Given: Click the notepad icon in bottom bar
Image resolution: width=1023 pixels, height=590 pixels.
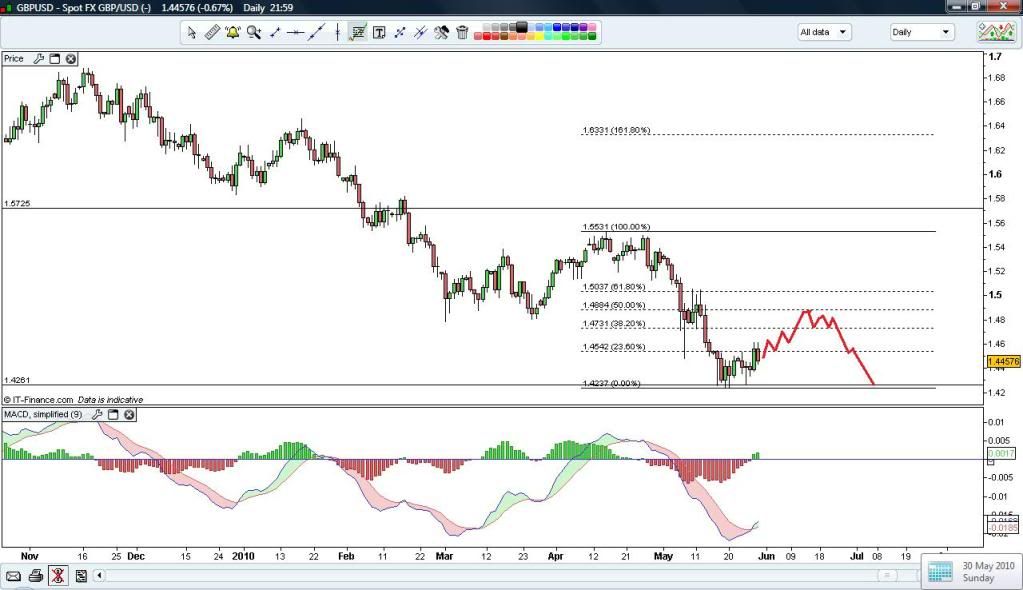Looking at the screenshot, I should click(81, 576).
